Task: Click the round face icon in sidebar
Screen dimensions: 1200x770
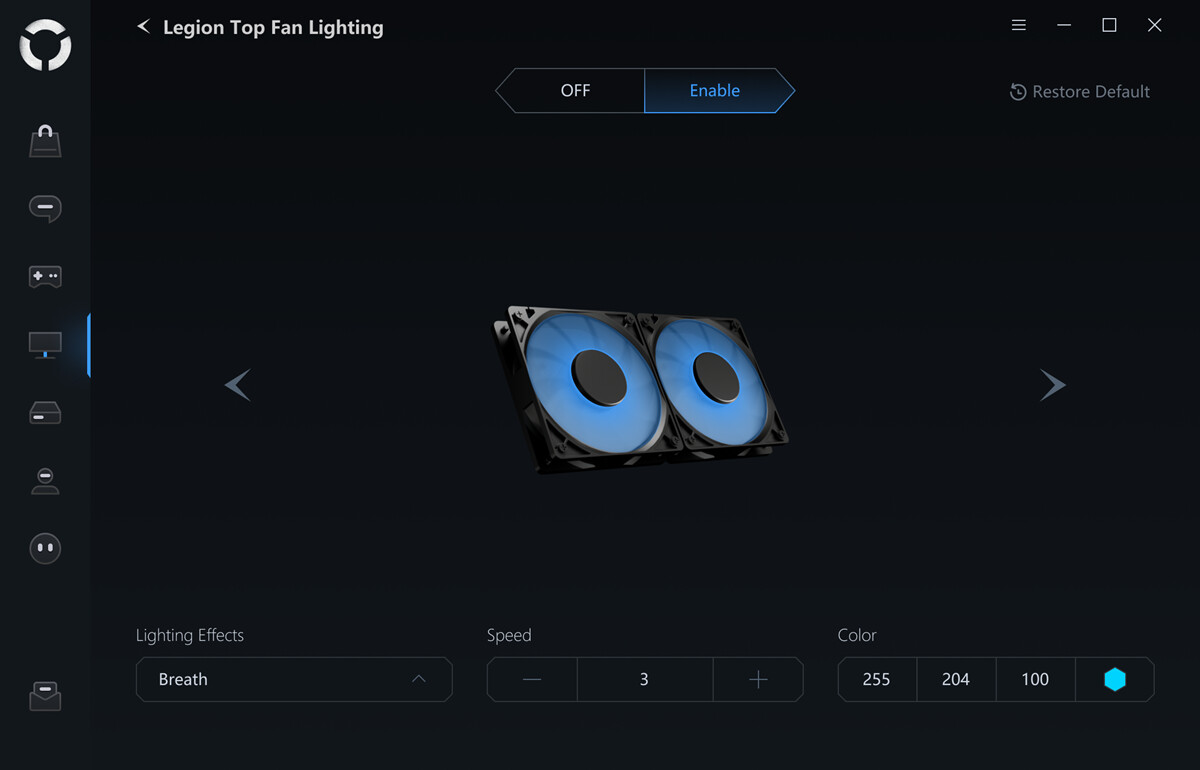Action: tap(45, 548)
